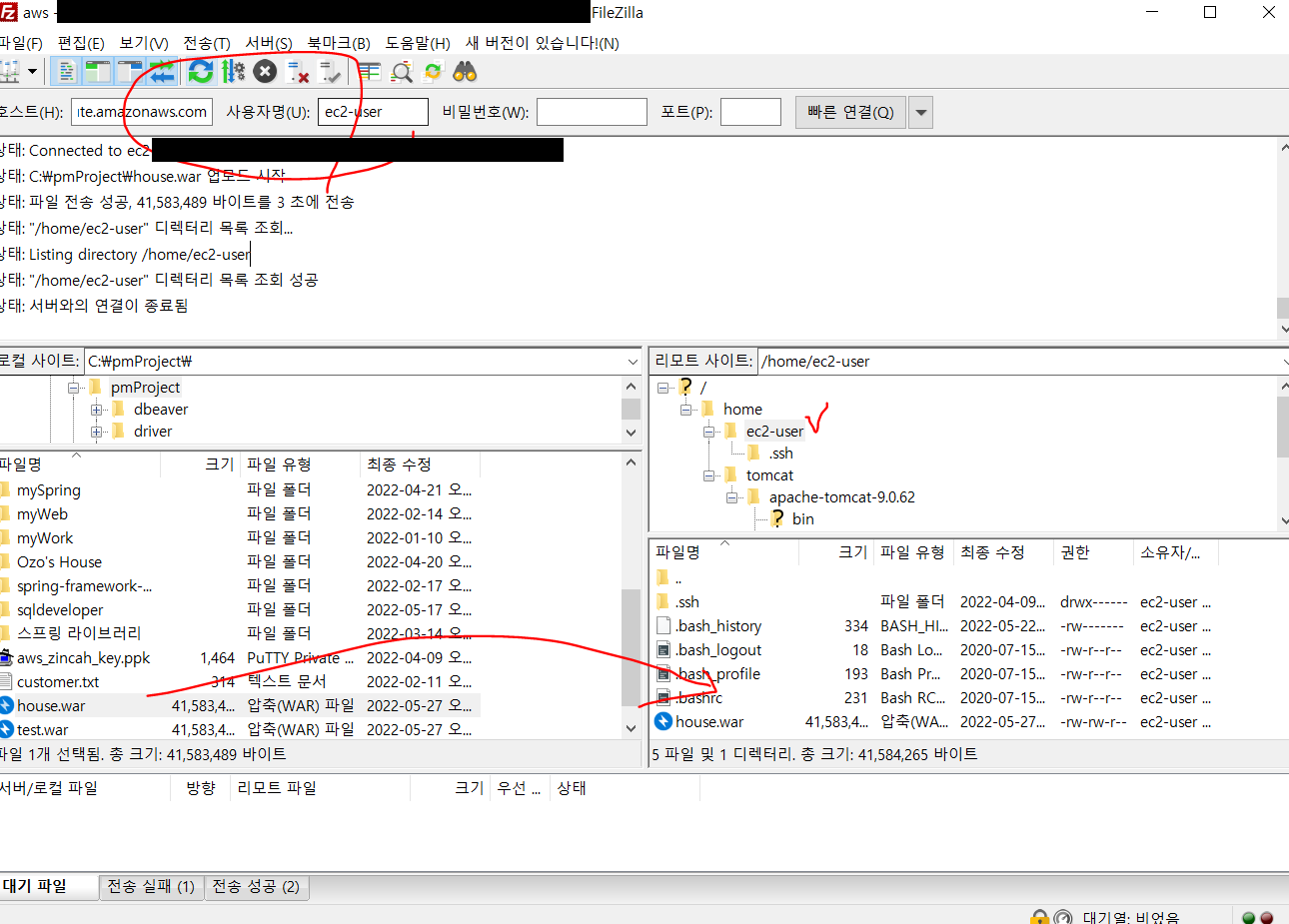
Task: Collapse the apache-tomcat-9.0.62 node
Action: [x=731, y=497]
